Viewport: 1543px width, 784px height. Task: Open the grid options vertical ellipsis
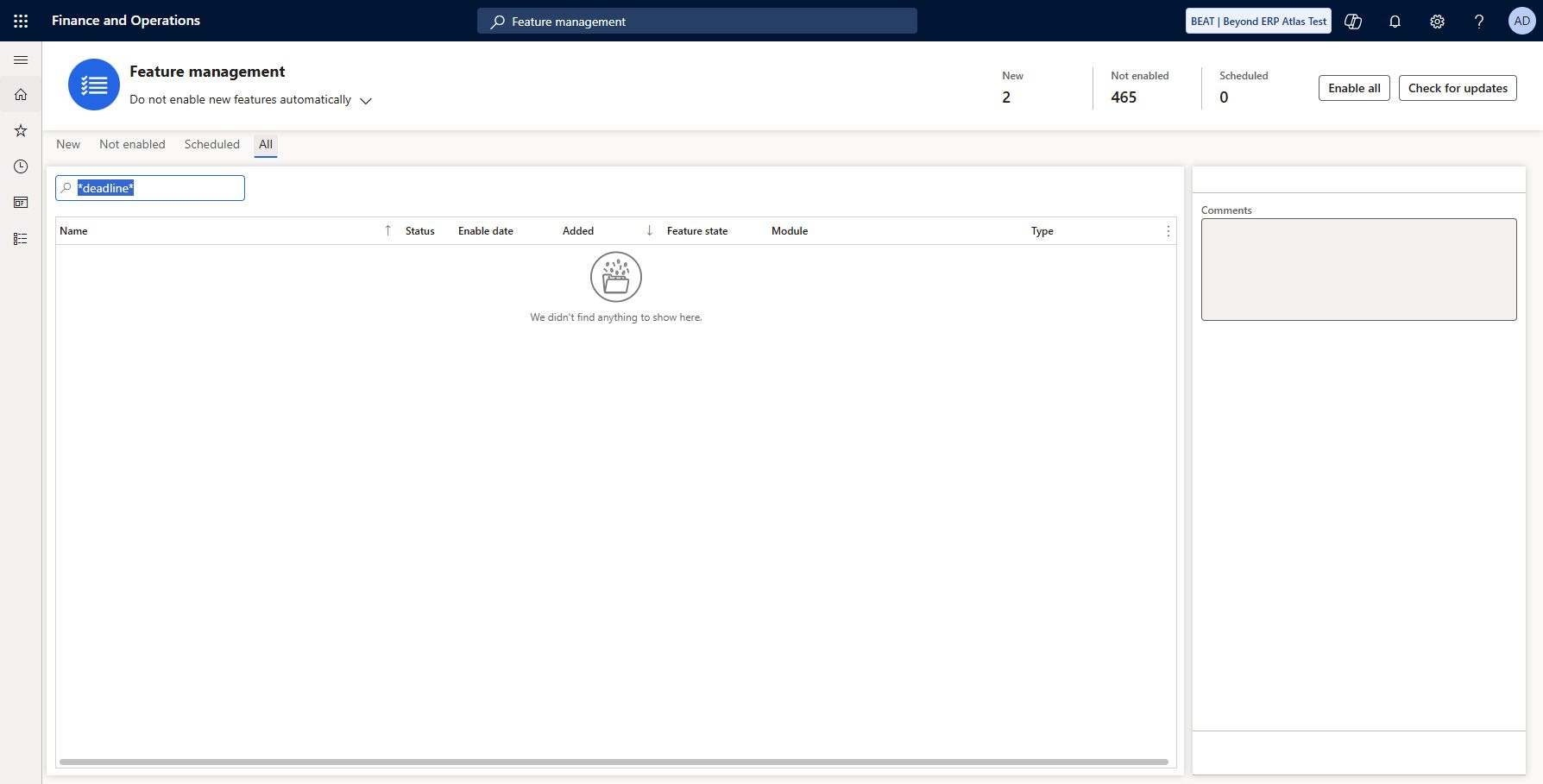pyautogui.click(x=1168, y=231)
